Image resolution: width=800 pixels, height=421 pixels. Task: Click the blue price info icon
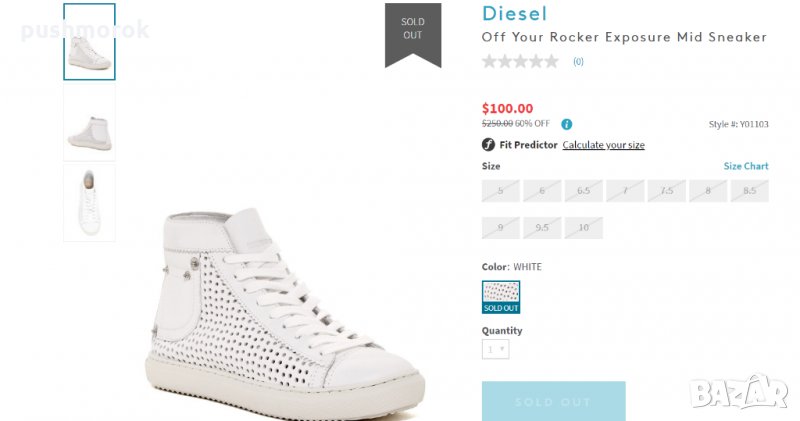(567, 124)
